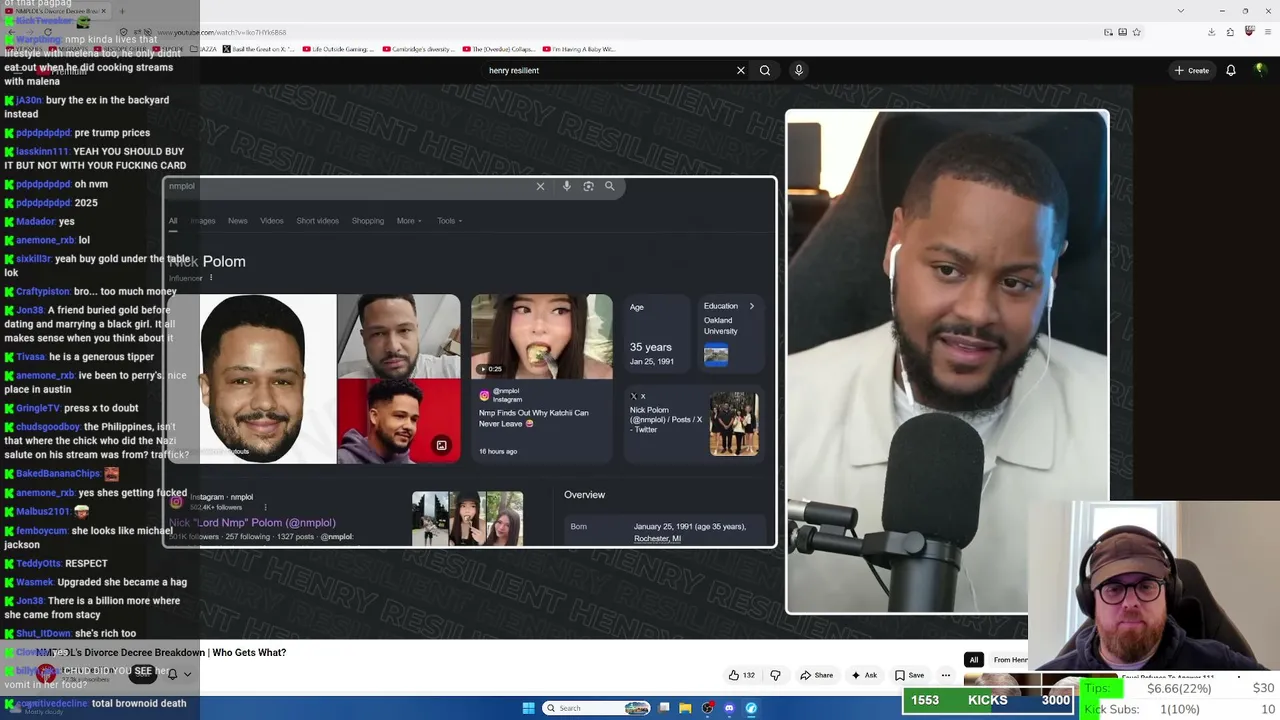This screenshot has height=720, width=1280.
Task: Click the image gallery icon on red photo
Action: tap(441, 446)
